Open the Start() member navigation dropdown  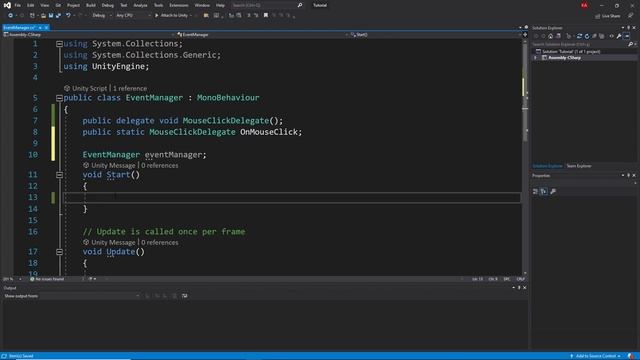click(436, 35)
